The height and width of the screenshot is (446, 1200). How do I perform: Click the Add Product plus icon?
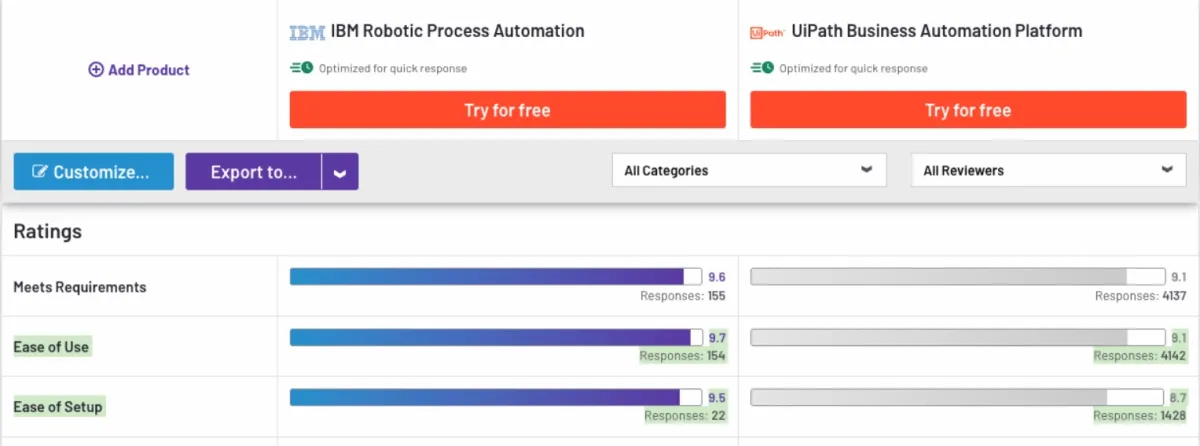[96, 70]
